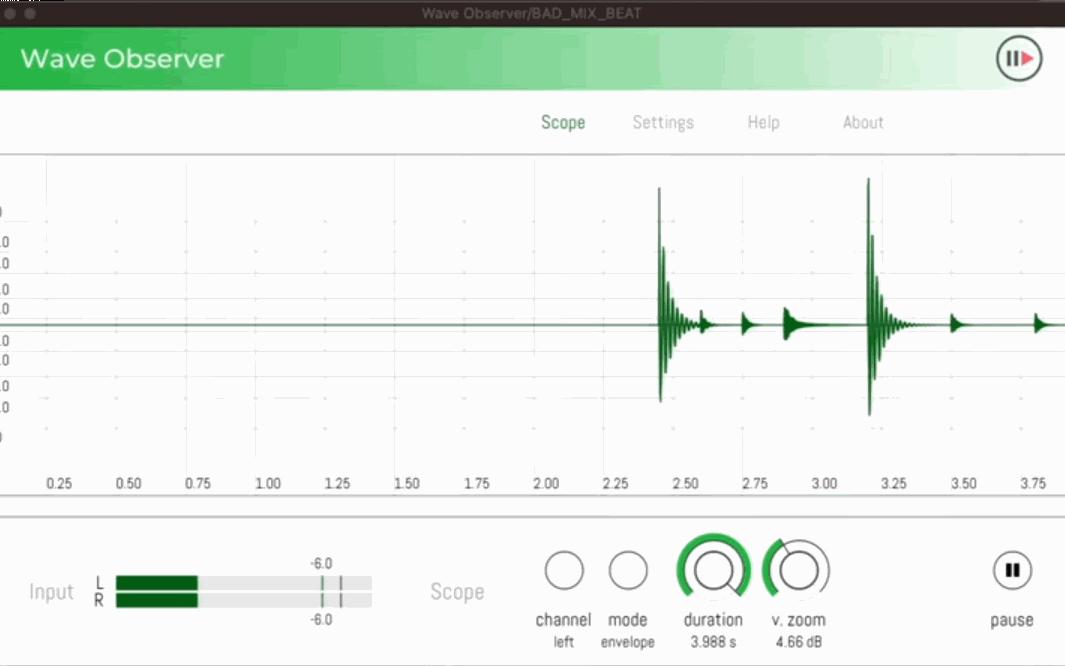Click the 2.75 time axis label

pyautogui.click(x=755, y=483)
